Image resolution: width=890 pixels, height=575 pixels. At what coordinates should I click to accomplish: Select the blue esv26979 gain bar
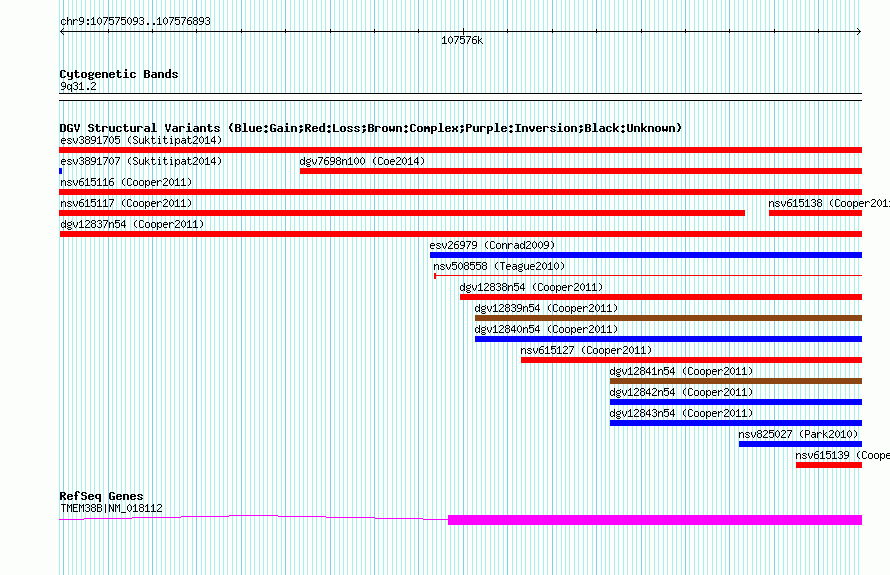pos(646,255)
